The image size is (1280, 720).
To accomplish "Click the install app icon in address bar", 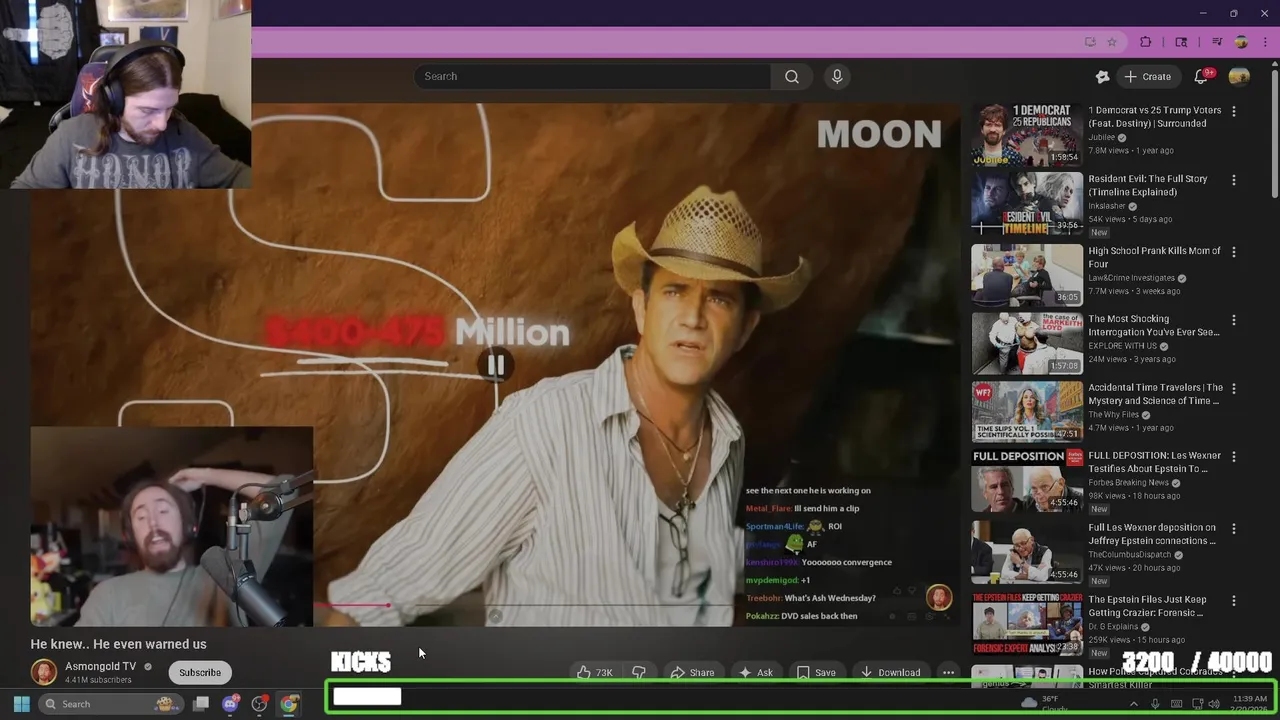I will tap(1090, 42).
